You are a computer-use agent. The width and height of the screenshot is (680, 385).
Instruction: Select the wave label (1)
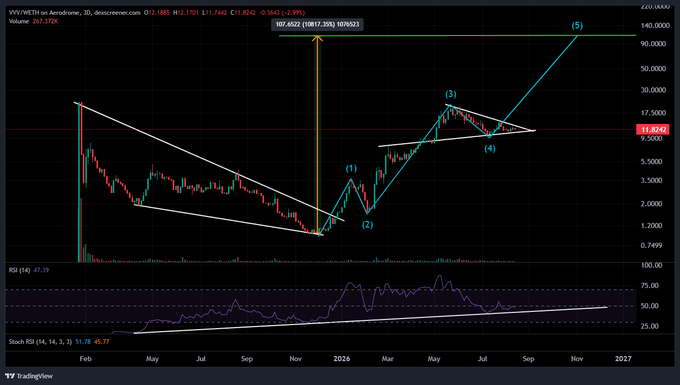(351, 168)
